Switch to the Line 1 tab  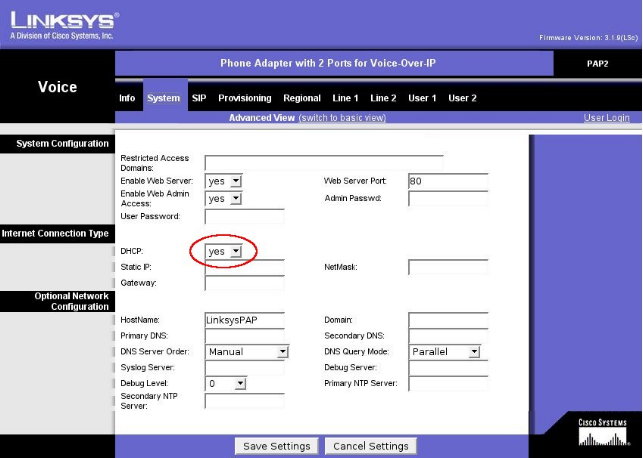(345, 98)
